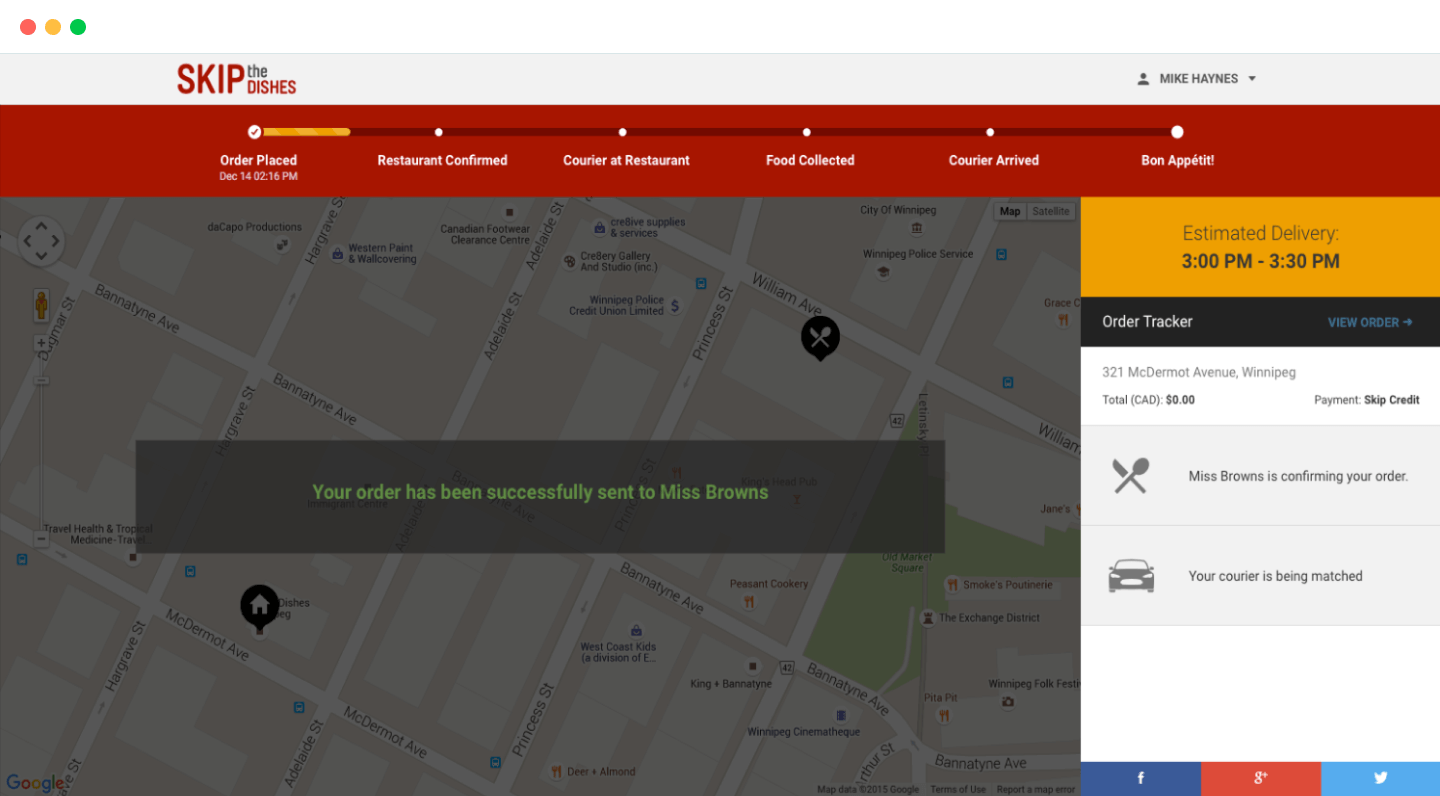Viewport: 1440px width, 796px height.
Task: Click the Western Paint & Wallcovering shop icon
Action: pos(338,253)
